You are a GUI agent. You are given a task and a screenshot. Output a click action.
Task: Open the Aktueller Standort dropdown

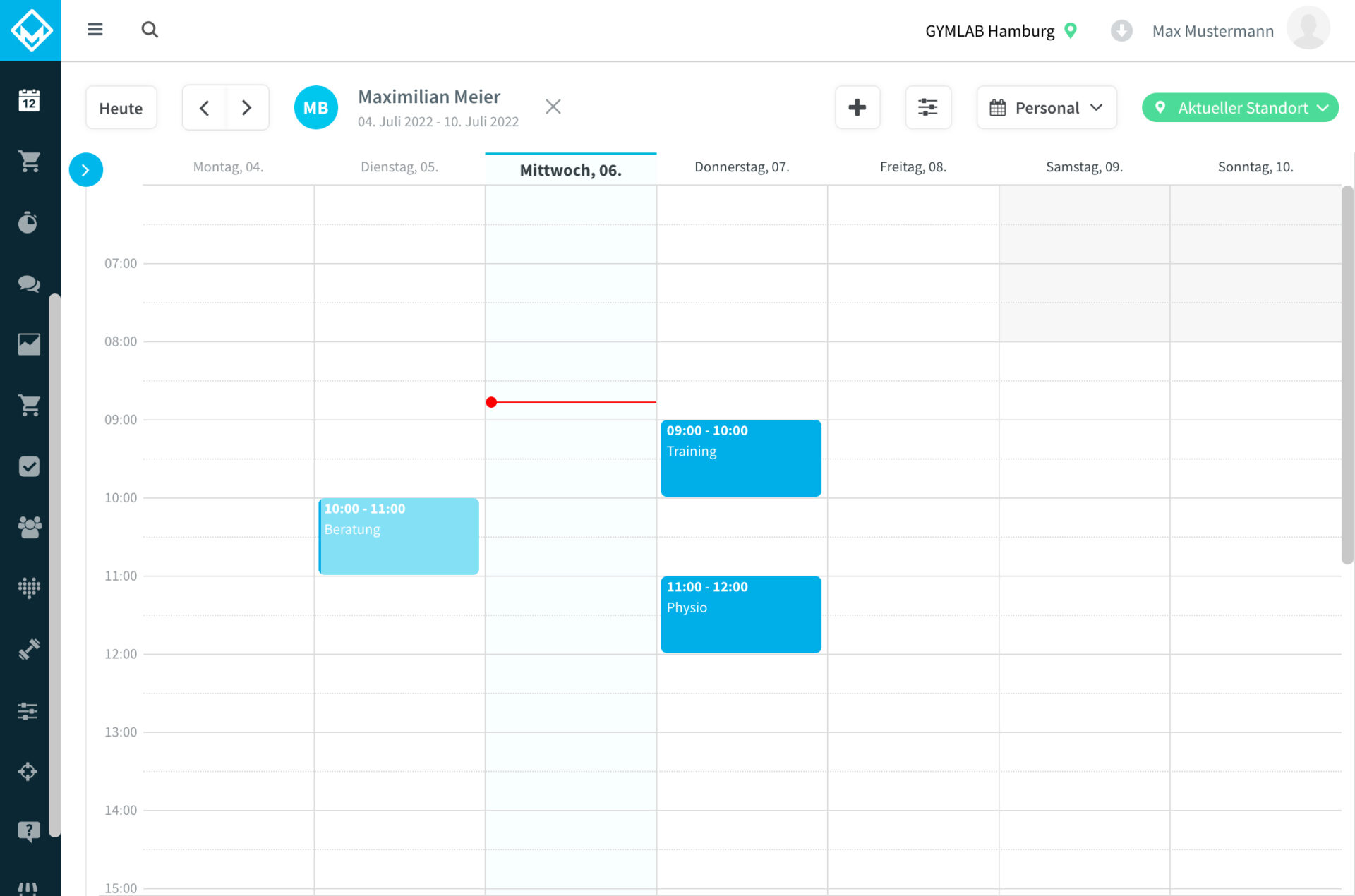[x=1240, y=108]
